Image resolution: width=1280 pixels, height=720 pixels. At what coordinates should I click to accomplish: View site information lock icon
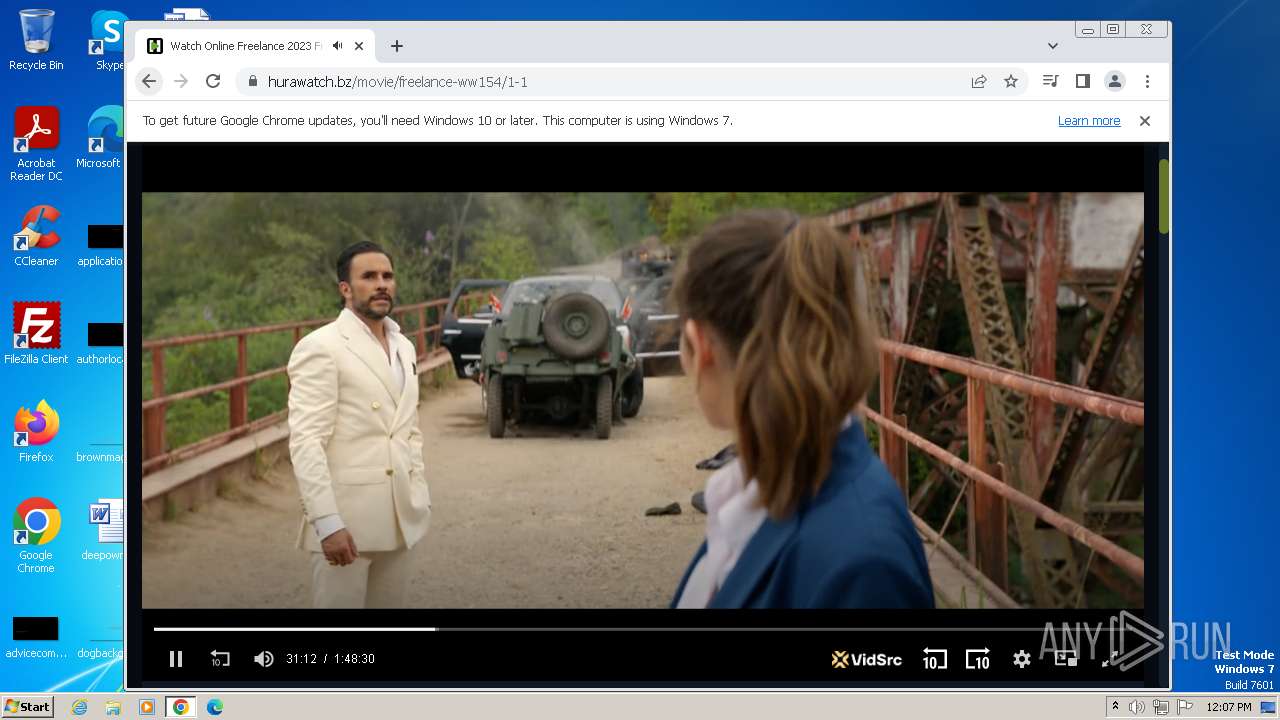click(252, 82)
